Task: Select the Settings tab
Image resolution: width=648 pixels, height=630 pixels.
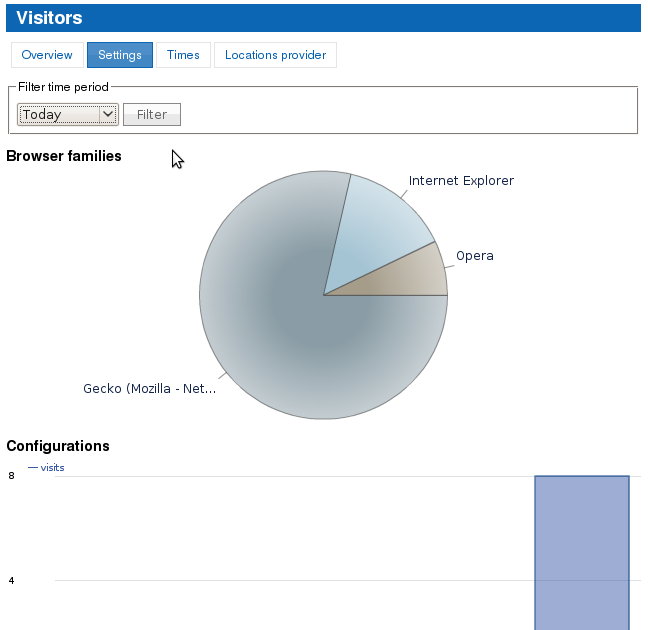Action: pyautogui.click(x=120, y=55)
